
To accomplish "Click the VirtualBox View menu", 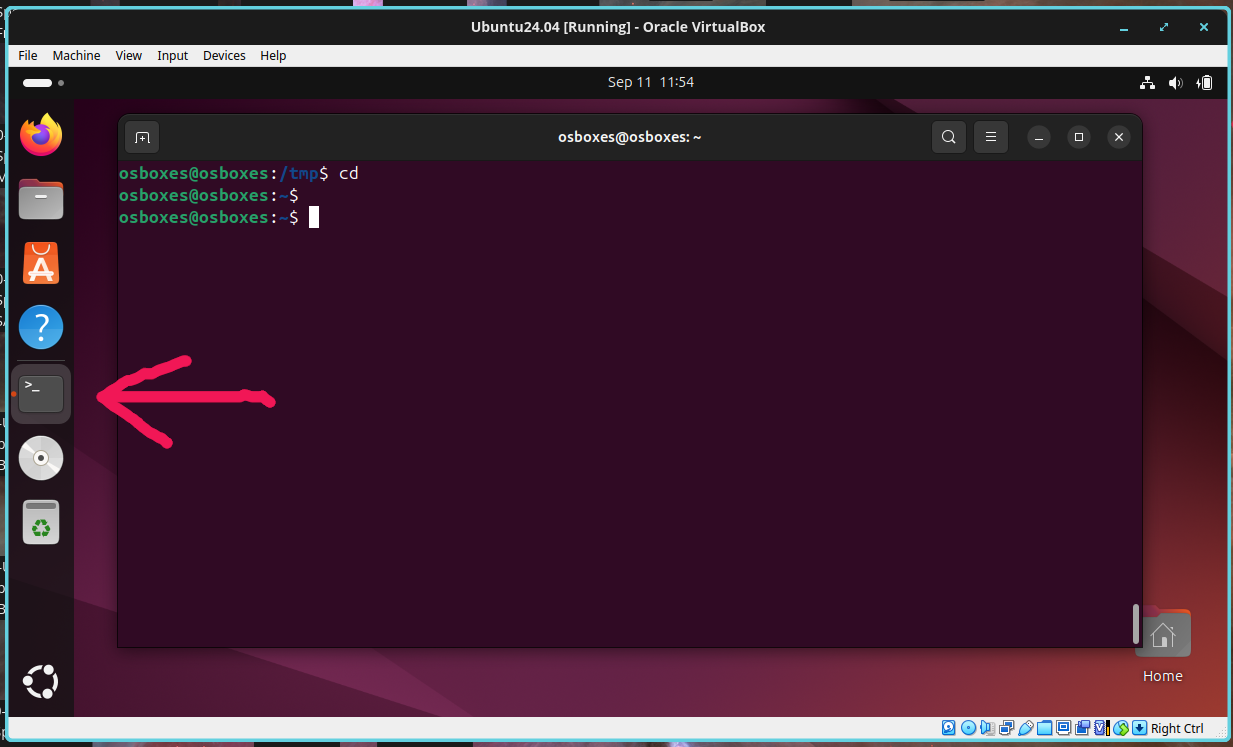I will (x=129, y=56).
